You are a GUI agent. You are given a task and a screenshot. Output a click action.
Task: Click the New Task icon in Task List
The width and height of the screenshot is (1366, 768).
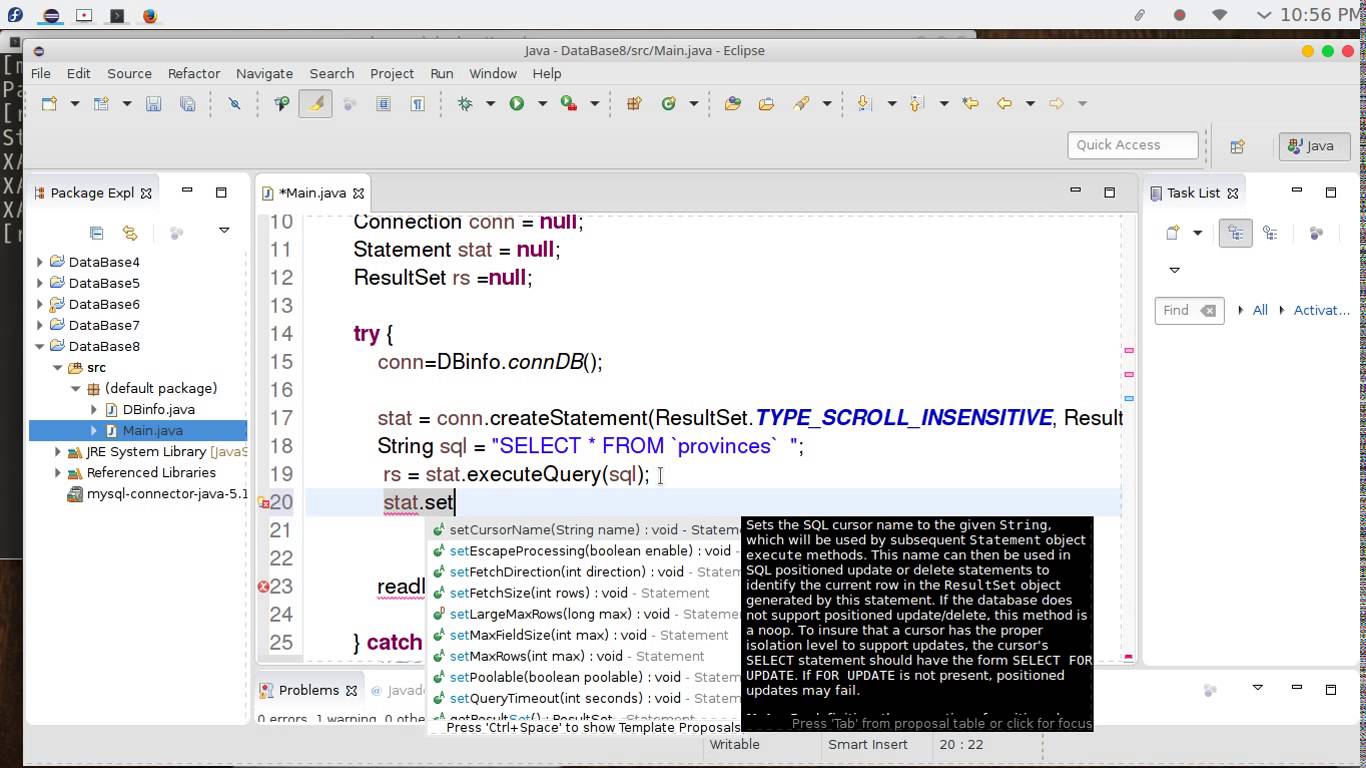pyautogui.click(x=1172, y=233)
